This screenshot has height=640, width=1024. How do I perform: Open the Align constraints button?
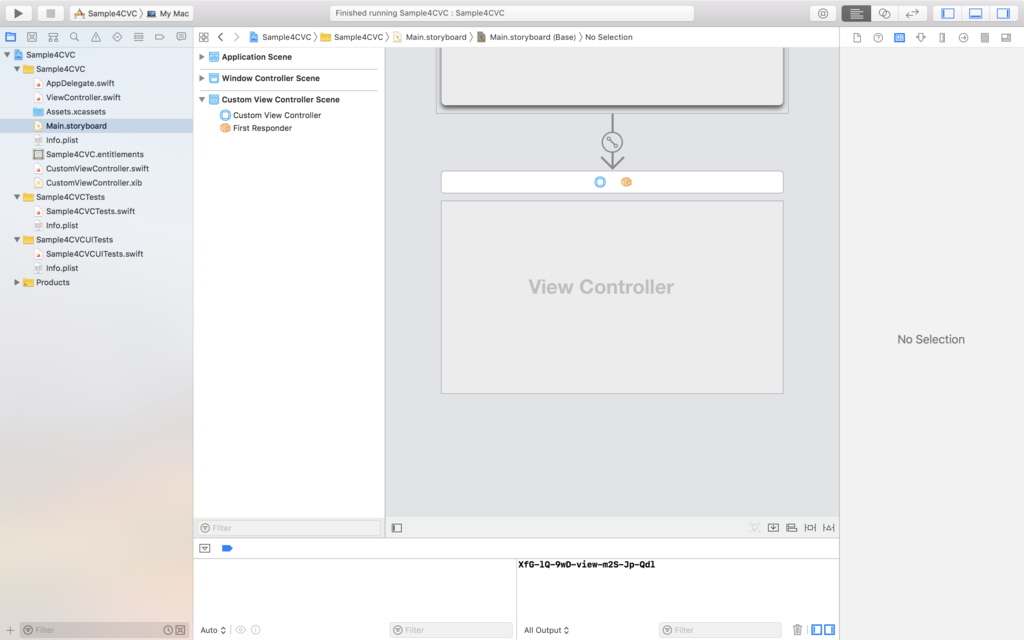click(792, 528)
